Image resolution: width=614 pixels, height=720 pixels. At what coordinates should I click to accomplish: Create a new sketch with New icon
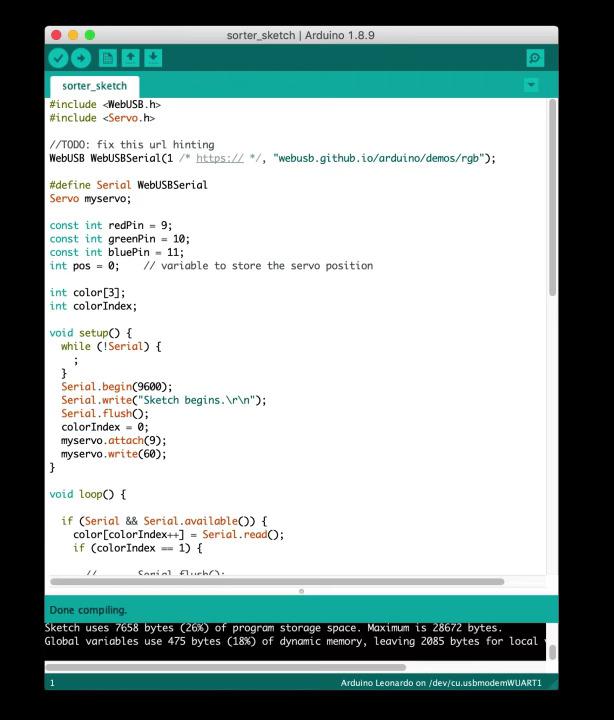(107, 58)
